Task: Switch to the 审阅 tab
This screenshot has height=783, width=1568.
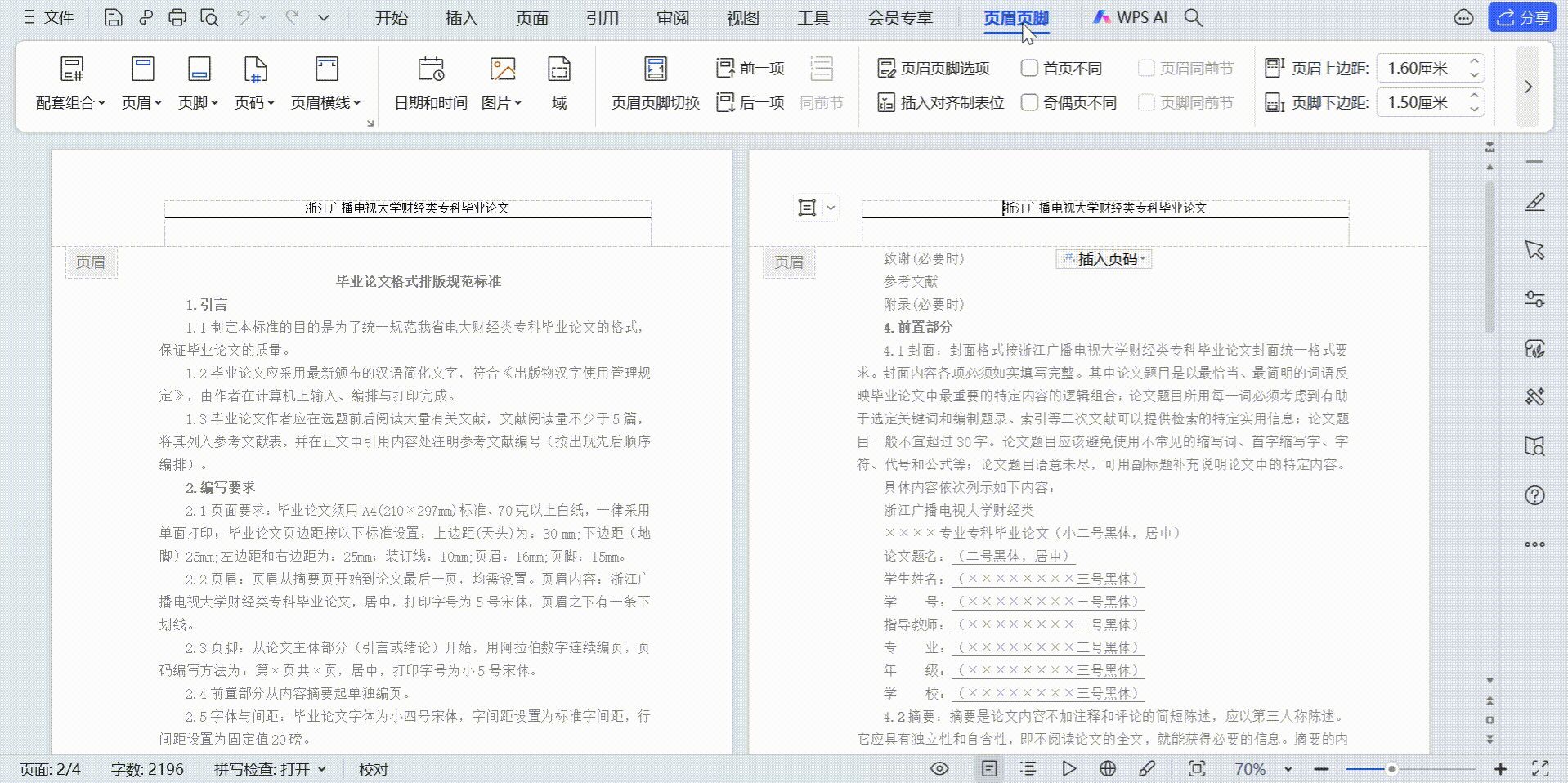Action: point(672,18)
